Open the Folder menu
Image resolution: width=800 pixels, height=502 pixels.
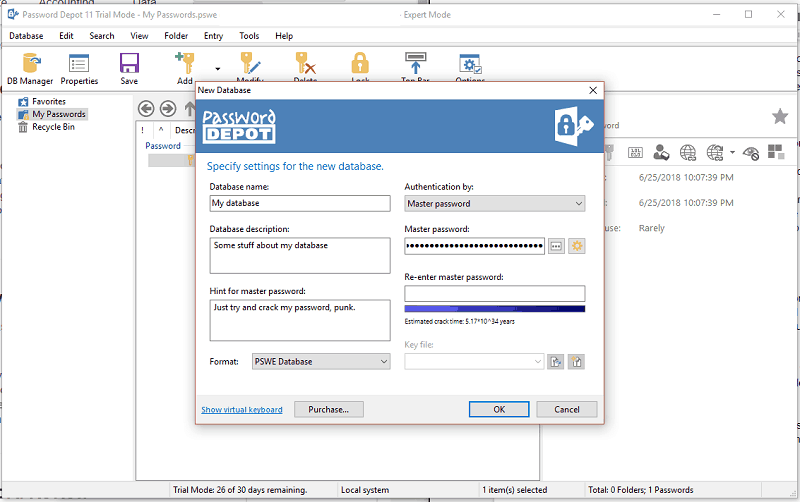tap(176, 36)
